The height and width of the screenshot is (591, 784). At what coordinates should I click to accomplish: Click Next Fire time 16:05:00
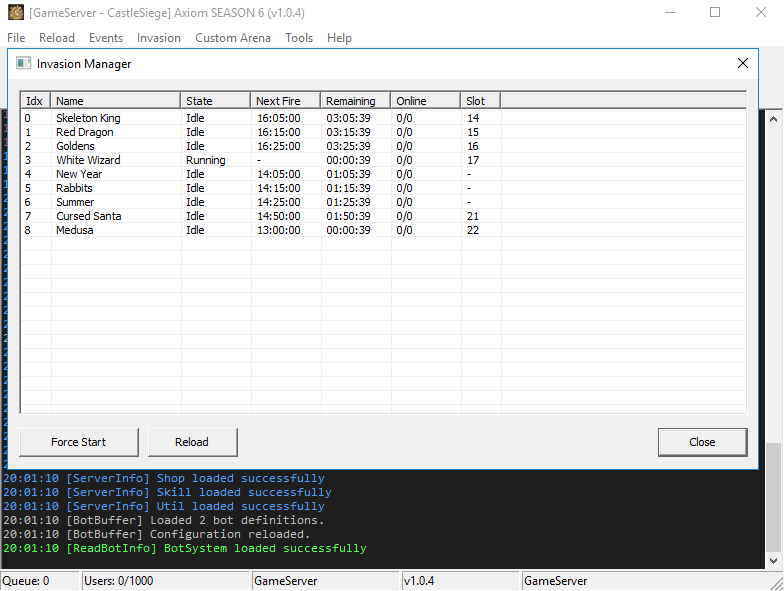click(278, 118)
